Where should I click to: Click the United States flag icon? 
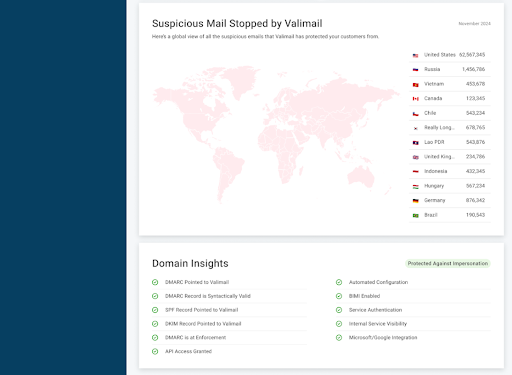pos(415,55)
